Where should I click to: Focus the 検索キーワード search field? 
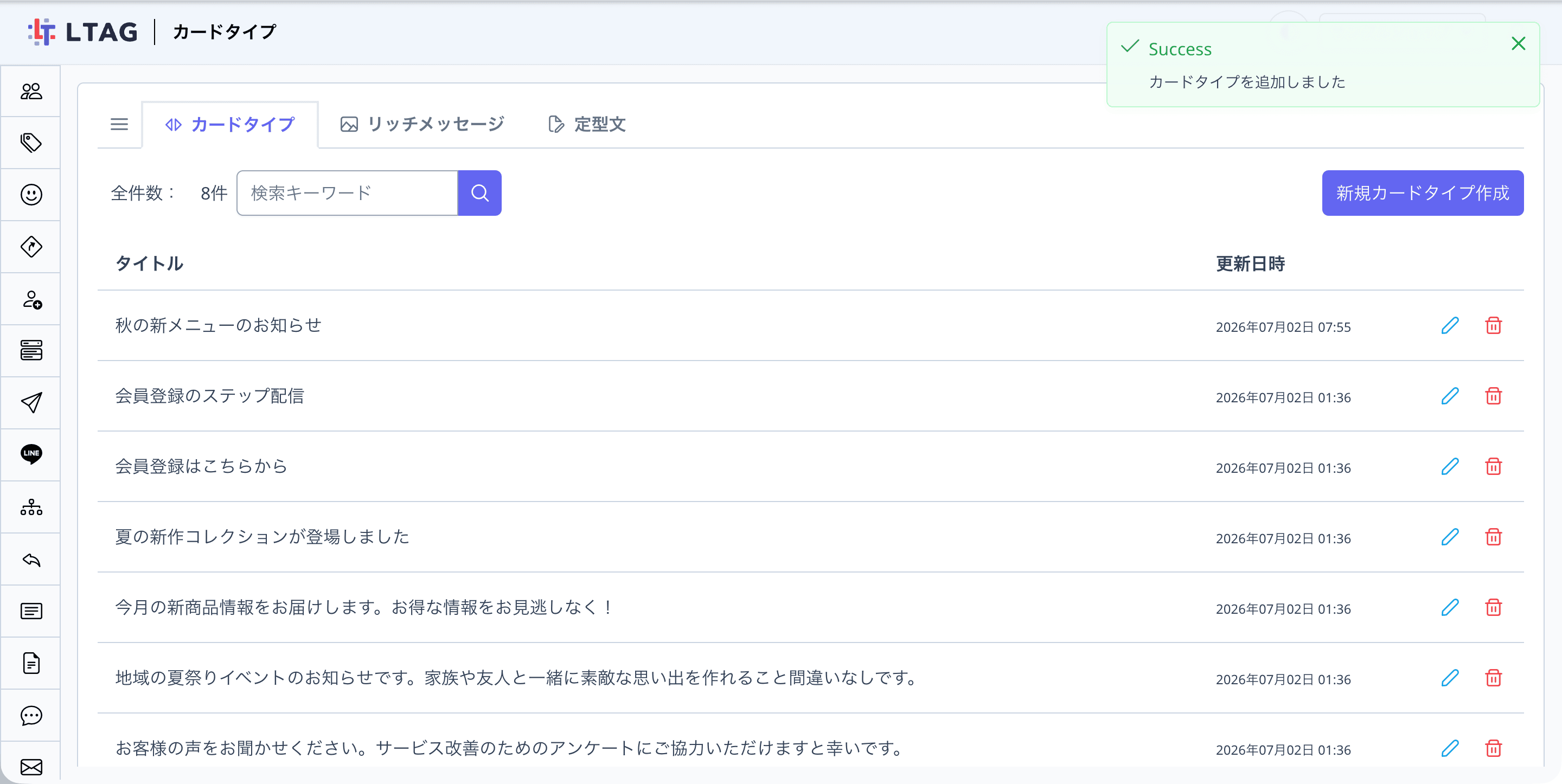(348, 193)
